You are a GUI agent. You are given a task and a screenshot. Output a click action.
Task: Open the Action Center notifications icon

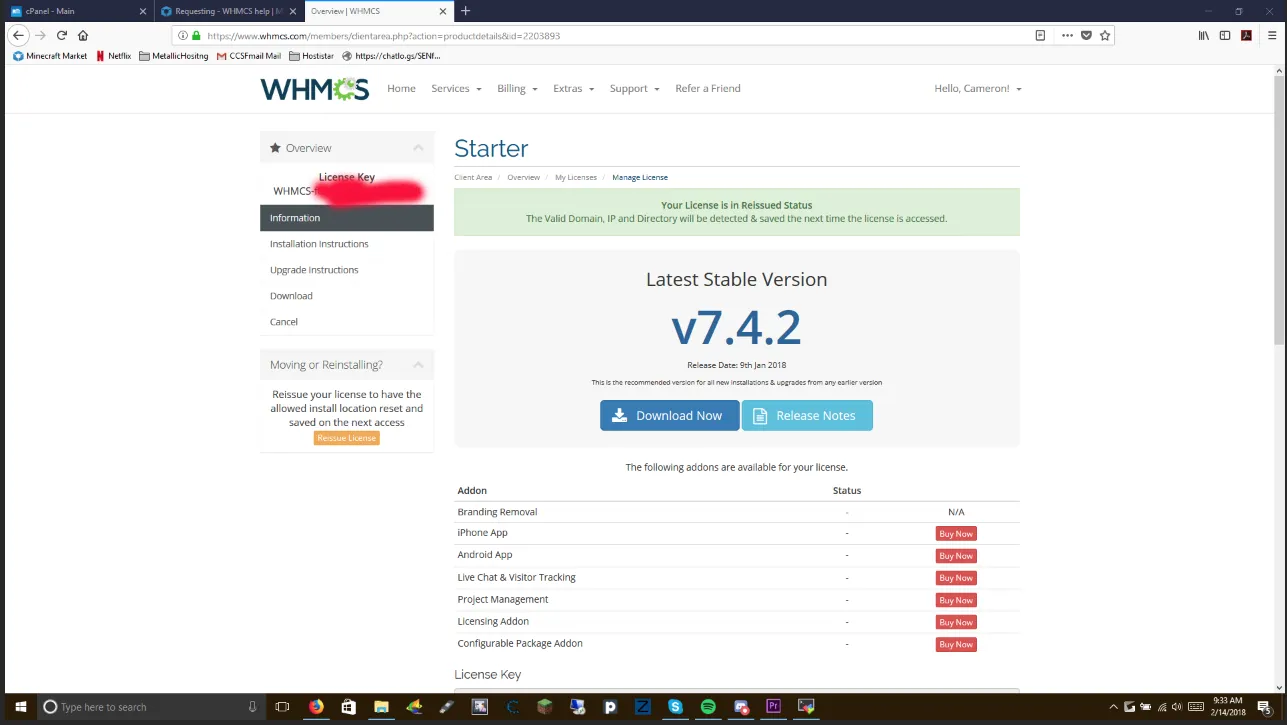(1263, 707)
